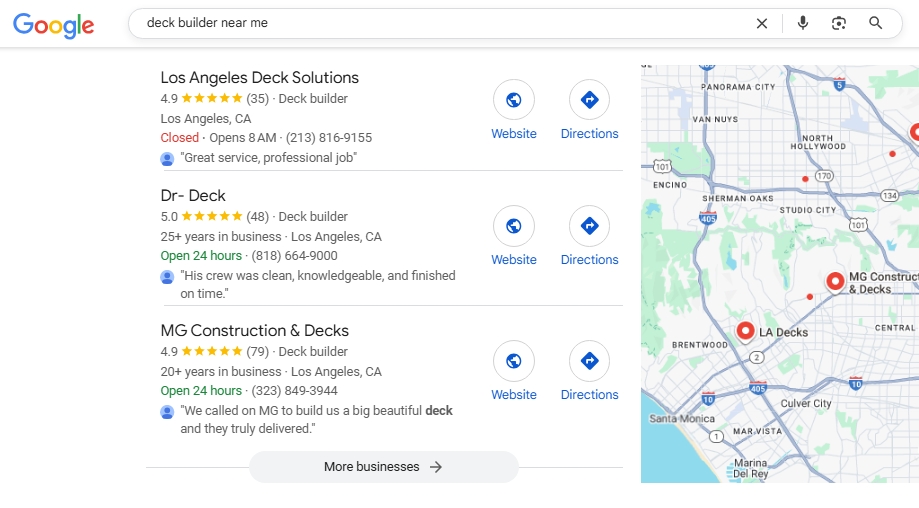The image size is (919, 508).
Task: Get directions to Los Angeles Deck Solutions
Action: click(589, 100)
